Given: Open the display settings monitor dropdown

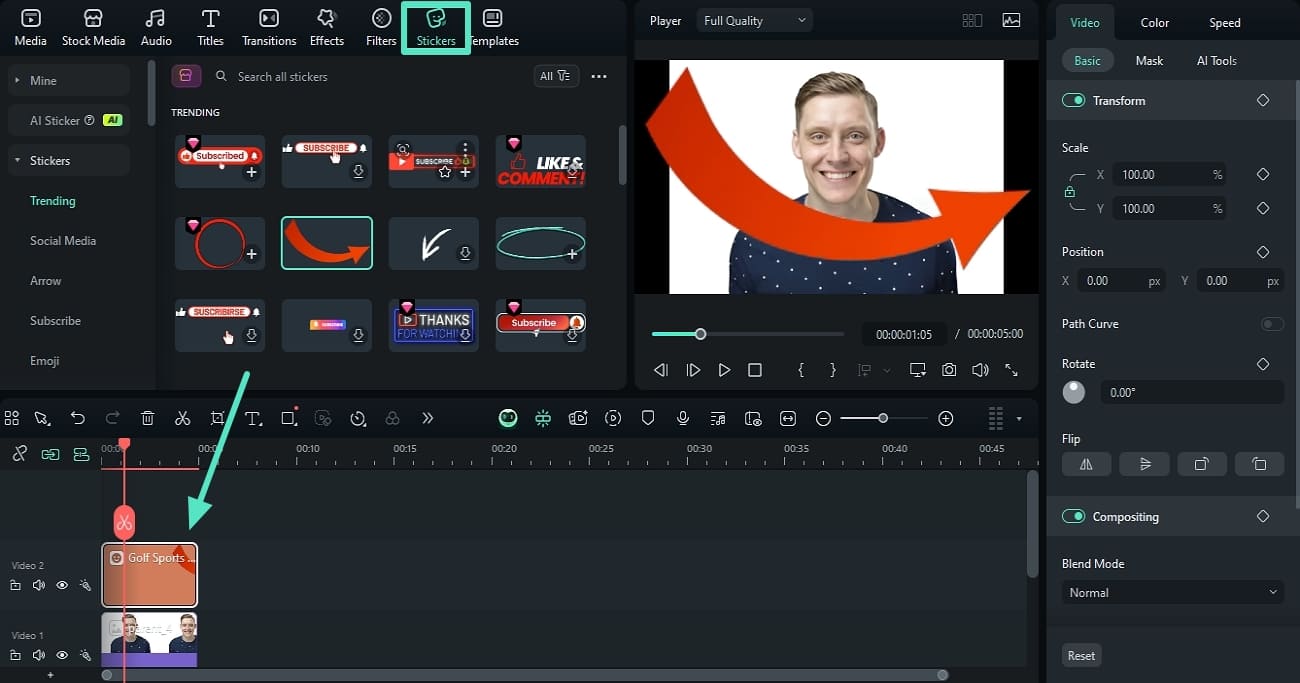Looking at the screenshot, I should (x=917, y=370).
